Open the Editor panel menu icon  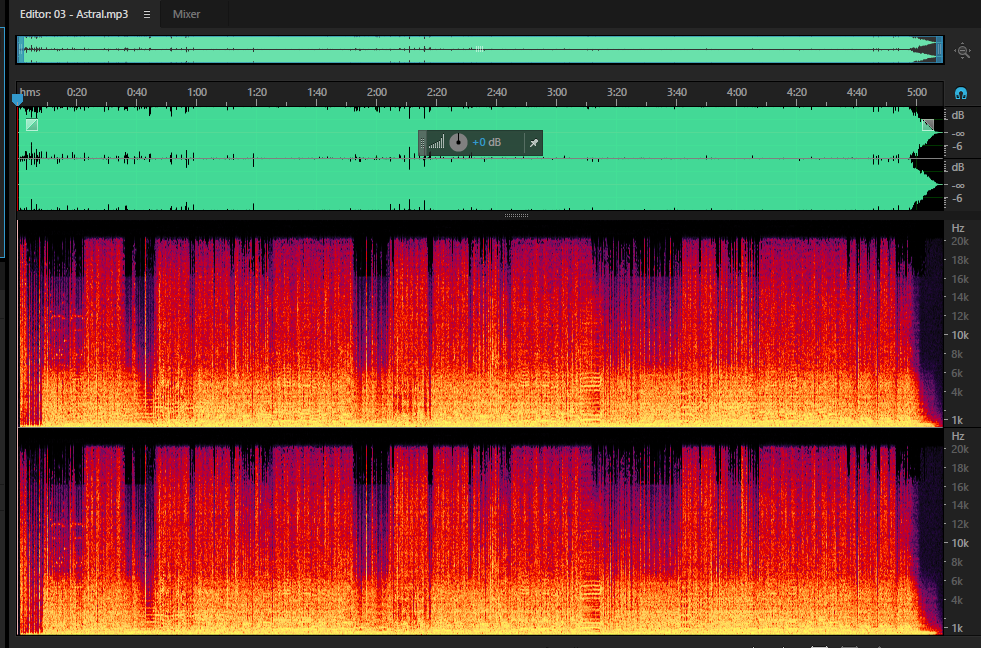(147, 14)
